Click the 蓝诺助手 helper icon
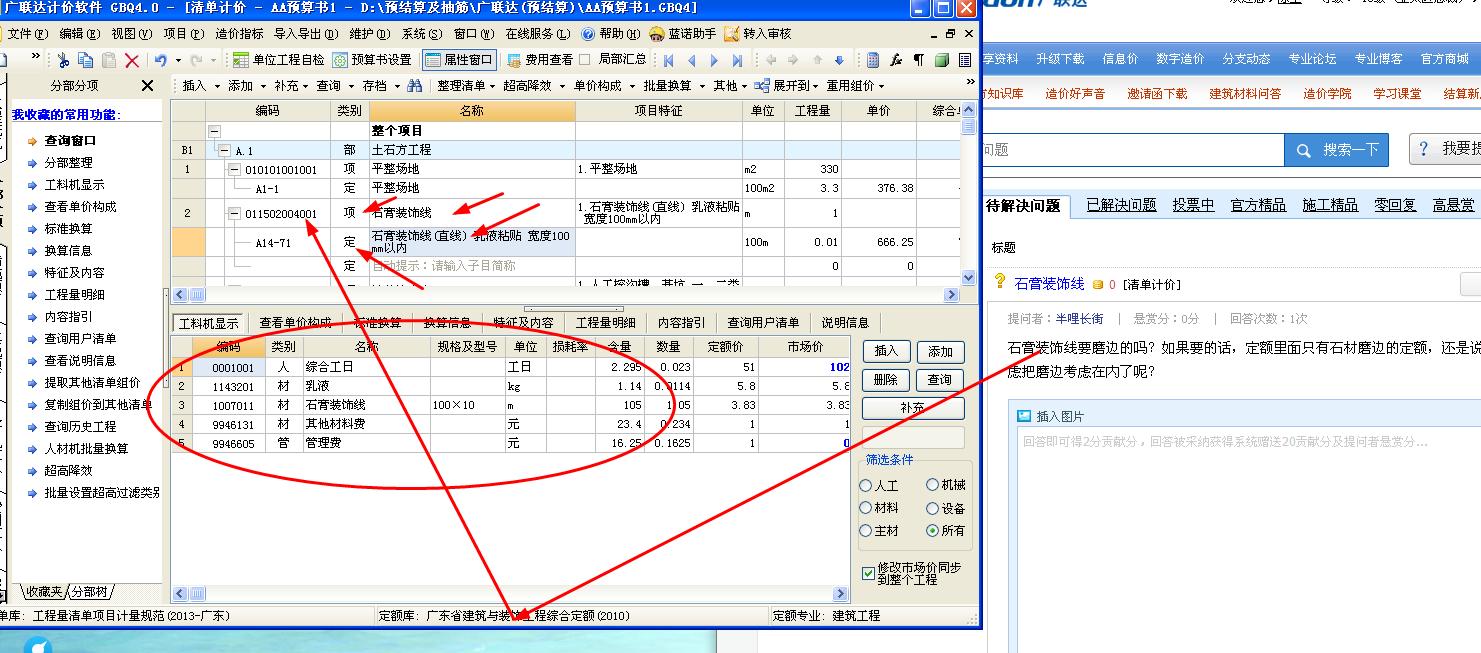Viewport: 1481px width, 653px height. [656, 33]
